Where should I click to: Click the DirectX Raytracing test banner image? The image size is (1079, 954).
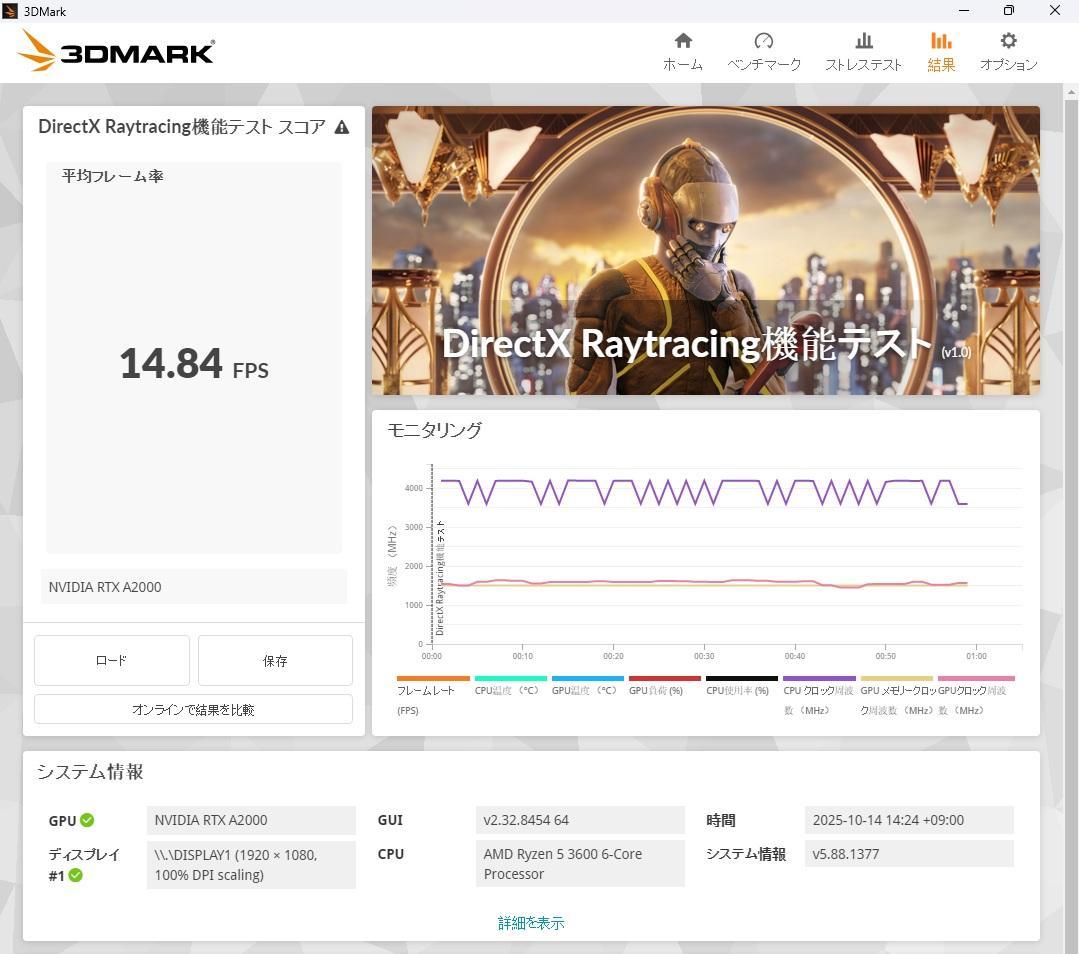point(705,250)
